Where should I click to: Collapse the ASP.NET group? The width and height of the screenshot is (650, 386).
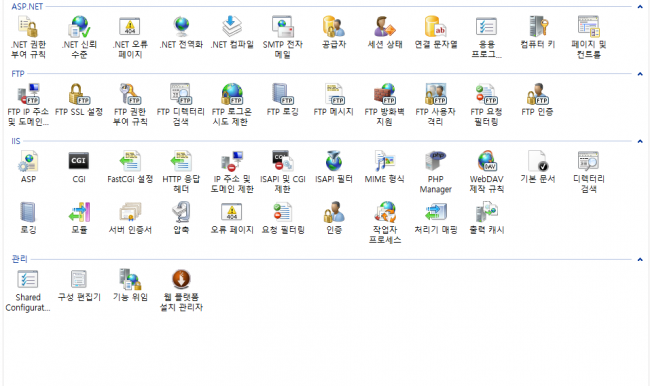(640, 7)
